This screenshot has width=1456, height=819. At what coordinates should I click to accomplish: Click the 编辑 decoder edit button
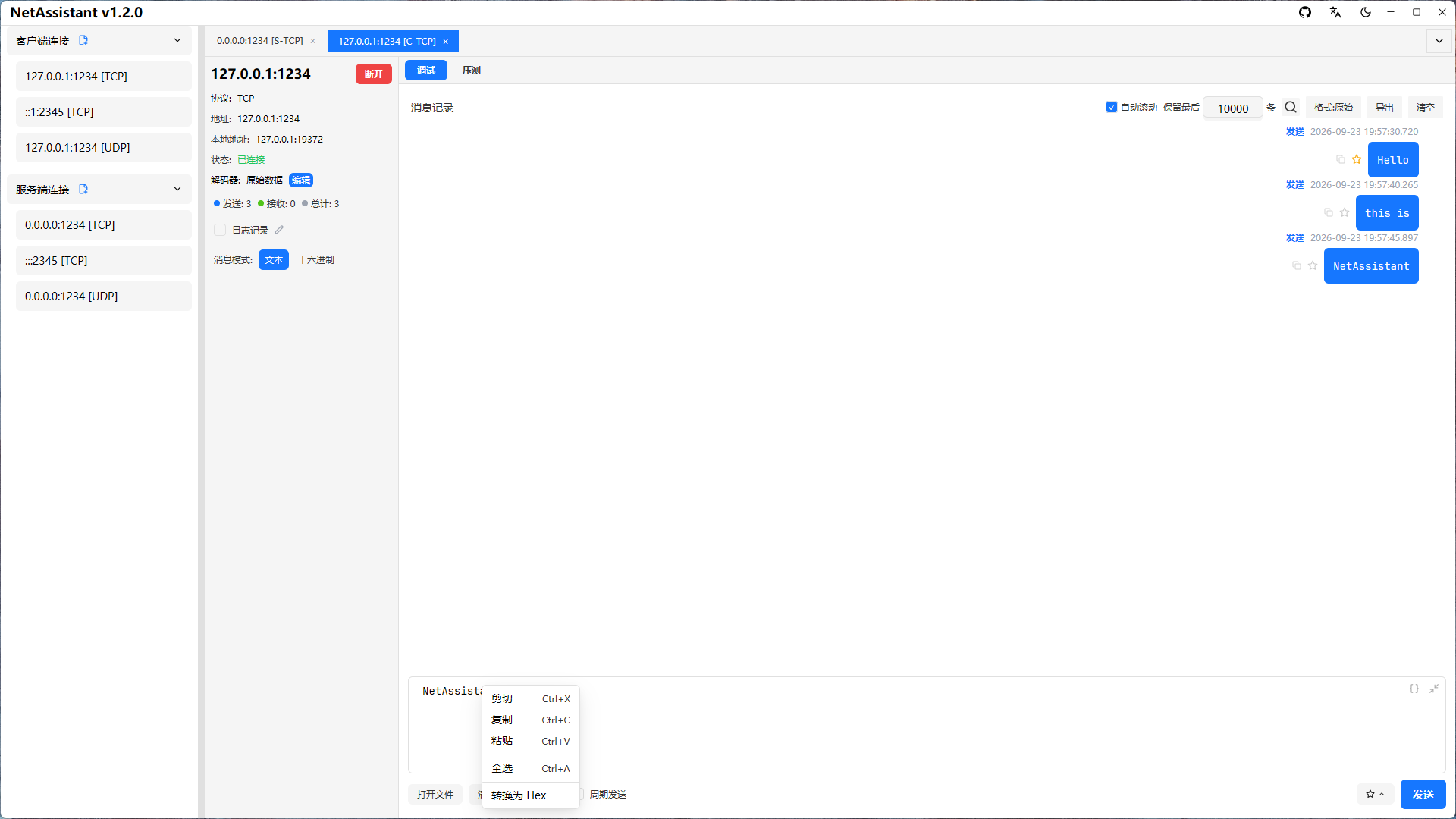(301, 180)
